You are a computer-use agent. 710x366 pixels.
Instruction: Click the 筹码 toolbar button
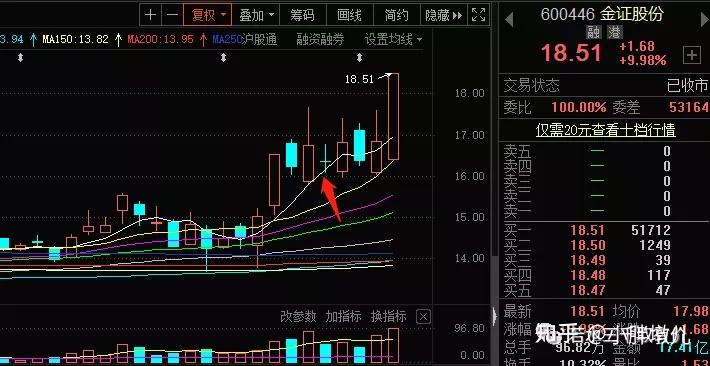pos(302,15)
